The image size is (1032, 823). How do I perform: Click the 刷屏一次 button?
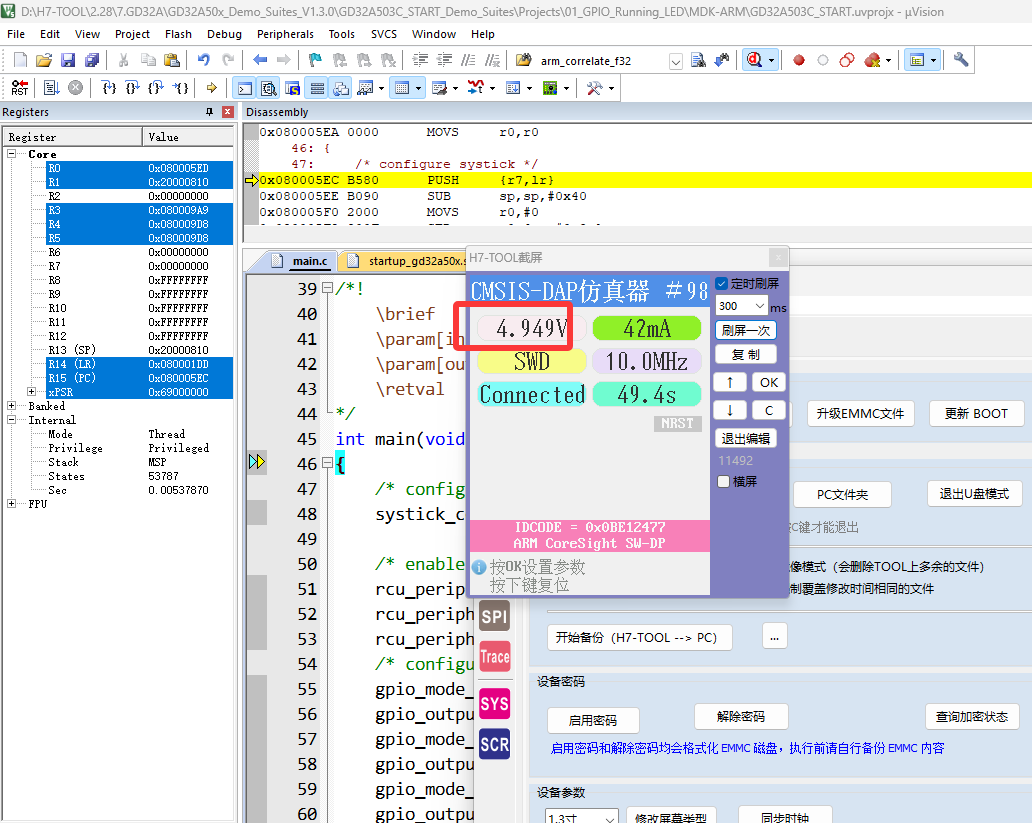click(746, 330)
